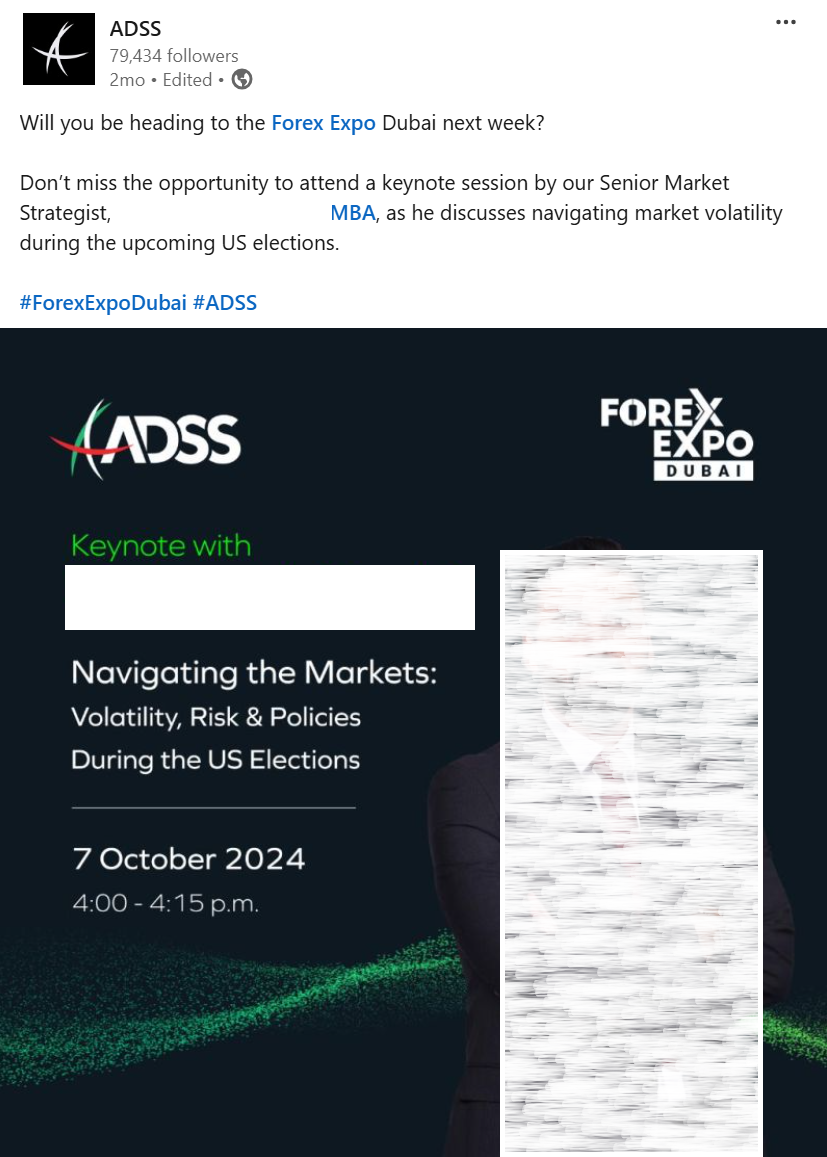Open the #ADSS hashtag
Screen dimensions: 827x1157
pyautogui.click(x=225, y=302)
